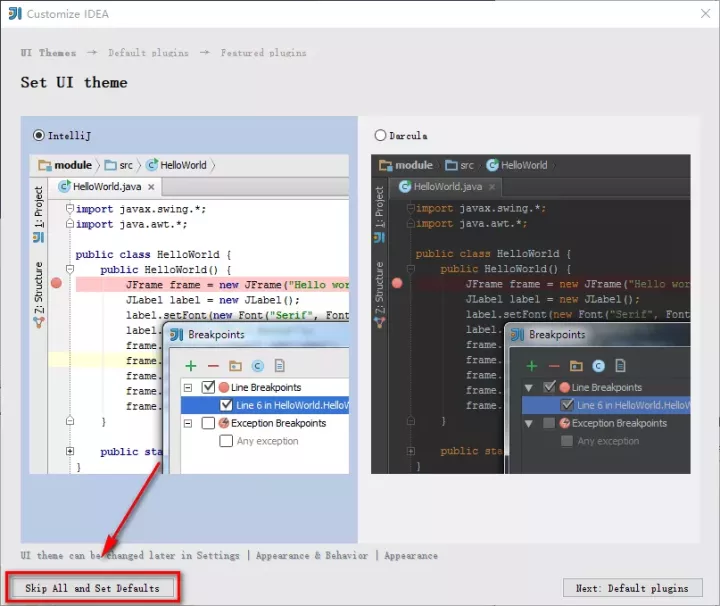Click Next: Default plugins button
The image size is (720, 606).
[632, 588]
